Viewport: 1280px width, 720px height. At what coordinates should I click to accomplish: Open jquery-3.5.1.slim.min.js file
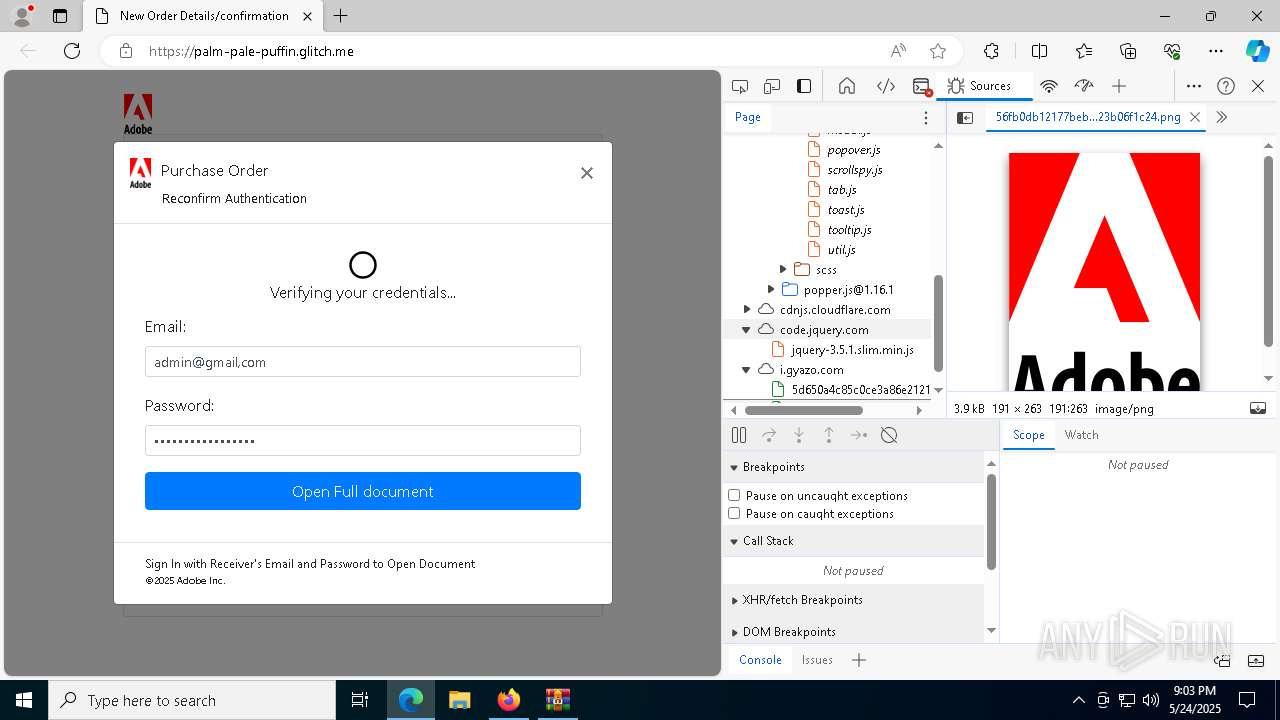pyautogui.click(x=852, y=349)
